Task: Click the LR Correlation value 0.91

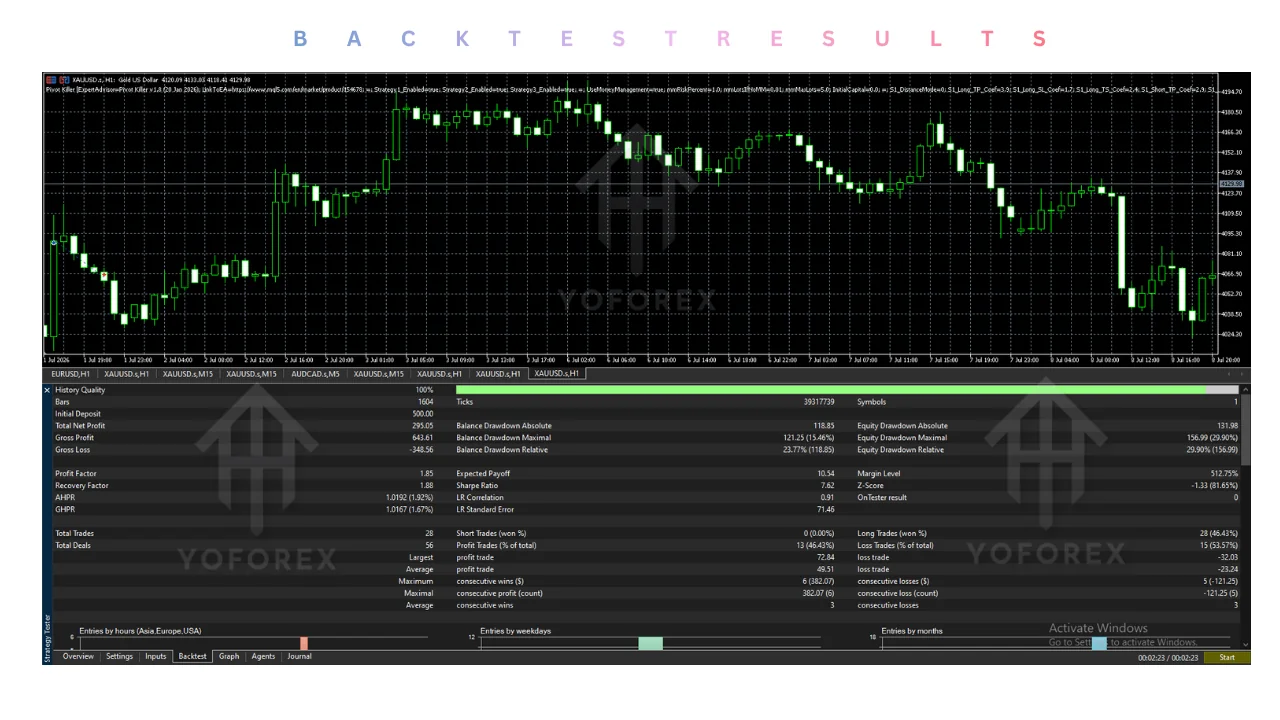Action: (x=826, y=498)
